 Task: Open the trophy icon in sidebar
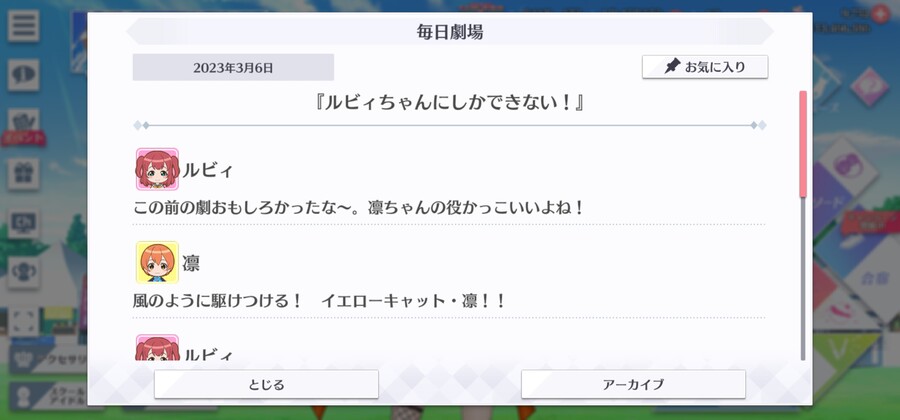(x=24, y=273)
